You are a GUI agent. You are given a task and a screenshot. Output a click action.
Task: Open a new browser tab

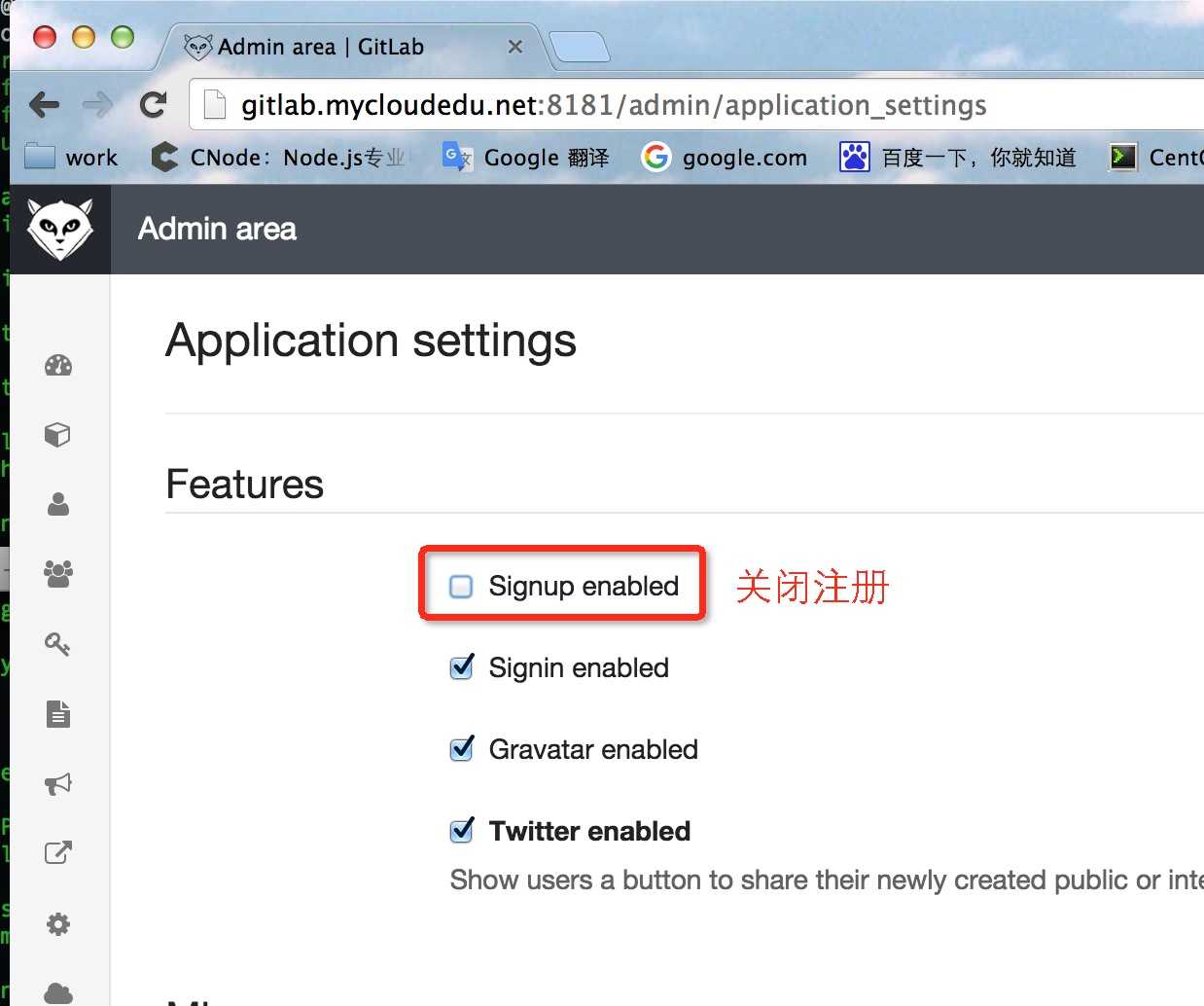point(580,47)
